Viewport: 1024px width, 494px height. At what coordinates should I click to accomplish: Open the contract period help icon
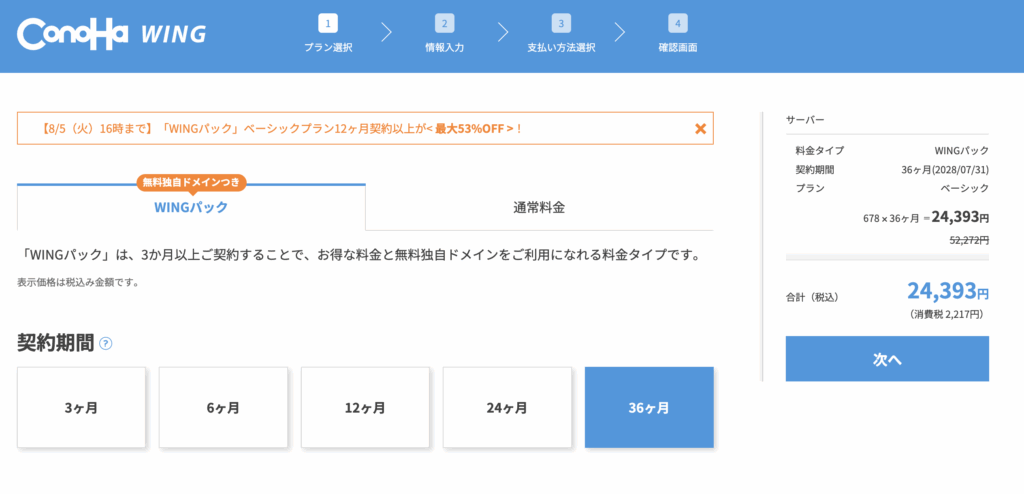coord(105,344)
